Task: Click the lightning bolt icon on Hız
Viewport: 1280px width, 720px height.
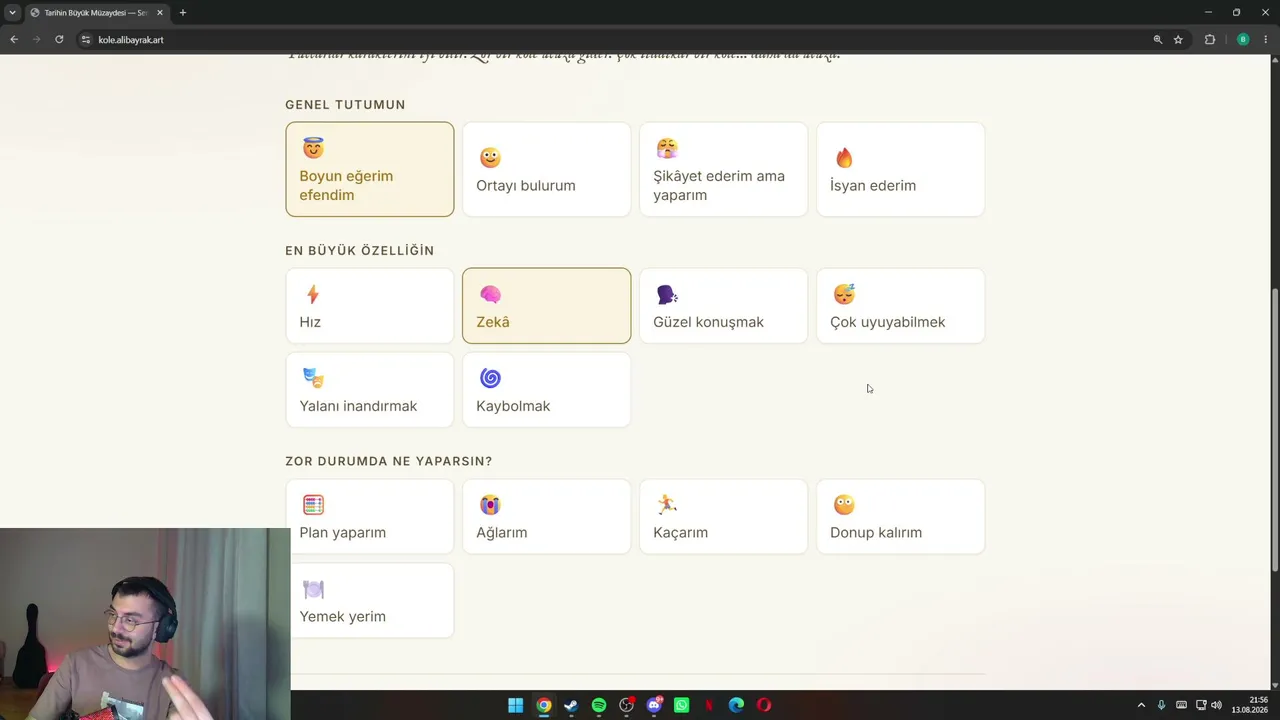Action: click(313, 294)
